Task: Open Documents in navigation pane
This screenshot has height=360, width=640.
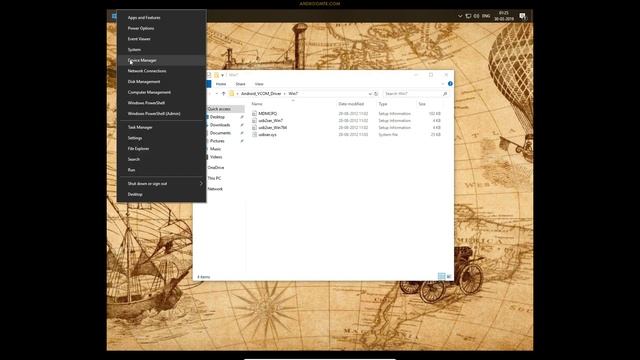Action: click(x=220, y=133)
